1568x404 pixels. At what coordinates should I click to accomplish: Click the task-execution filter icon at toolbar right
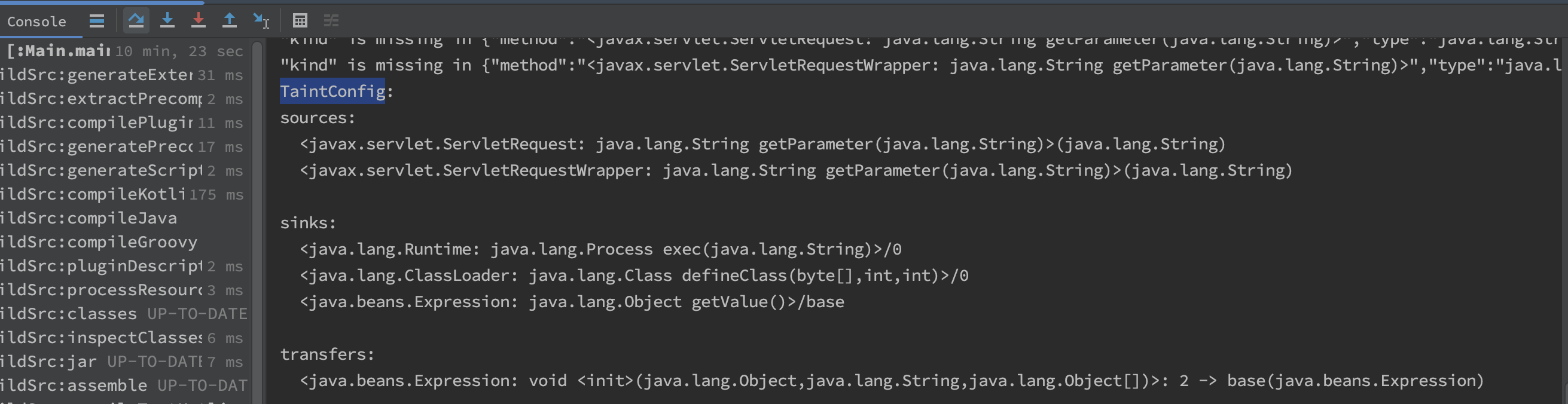(332, 20)
